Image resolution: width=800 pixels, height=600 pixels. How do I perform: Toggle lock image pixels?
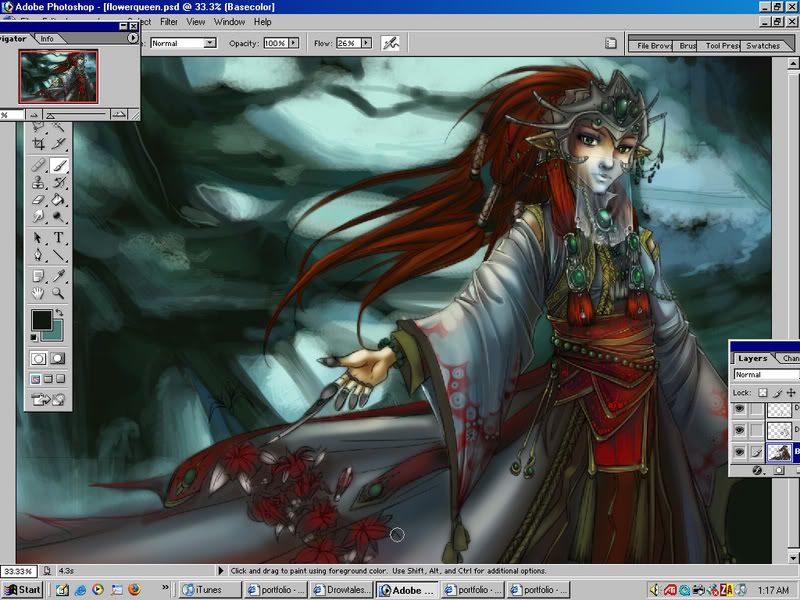pyautogui.click(x=777, y=392)
